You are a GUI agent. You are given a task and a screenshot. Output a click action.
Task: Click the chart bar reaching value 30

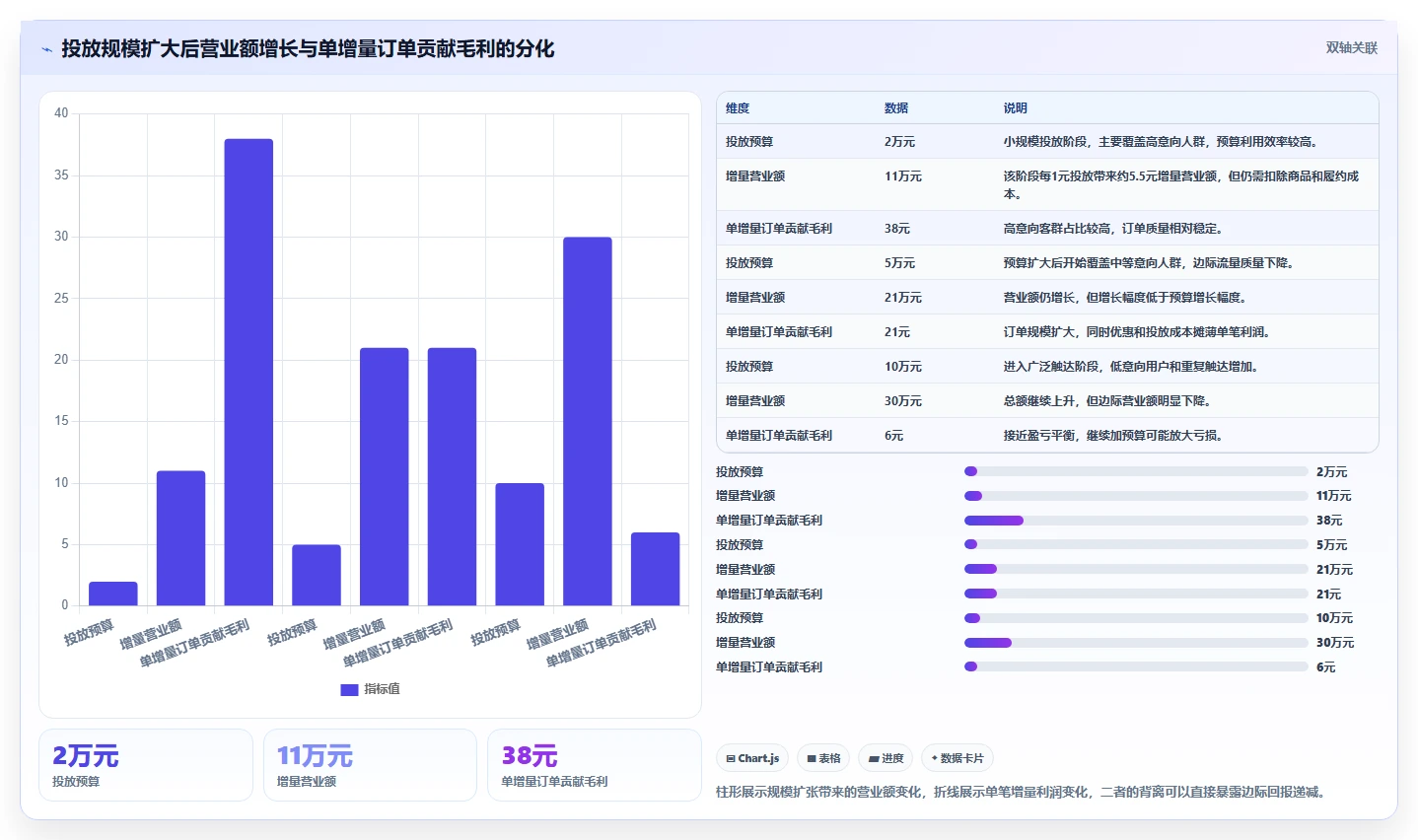(588, 421)
